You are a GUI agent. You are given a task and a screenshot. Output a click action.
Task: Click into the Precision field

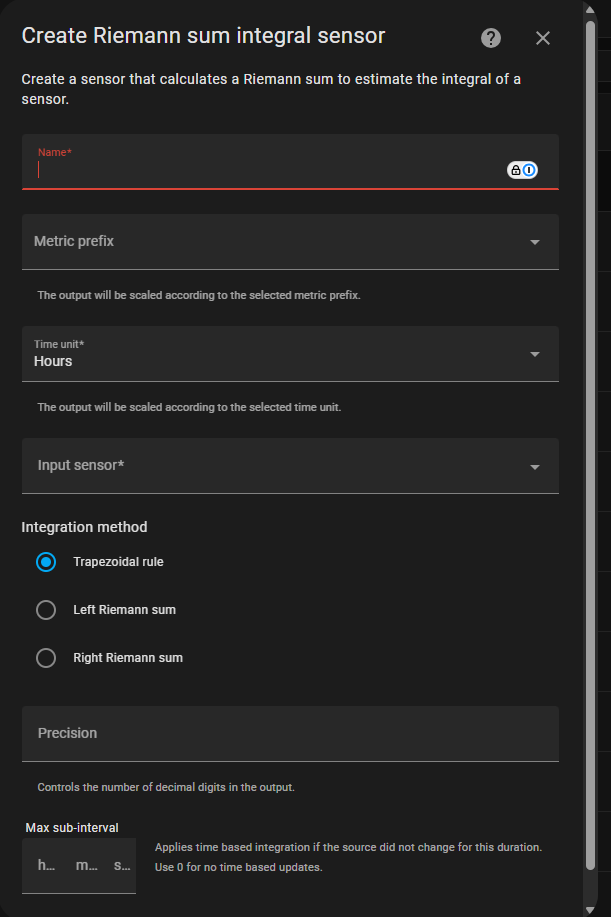[290, 734]
